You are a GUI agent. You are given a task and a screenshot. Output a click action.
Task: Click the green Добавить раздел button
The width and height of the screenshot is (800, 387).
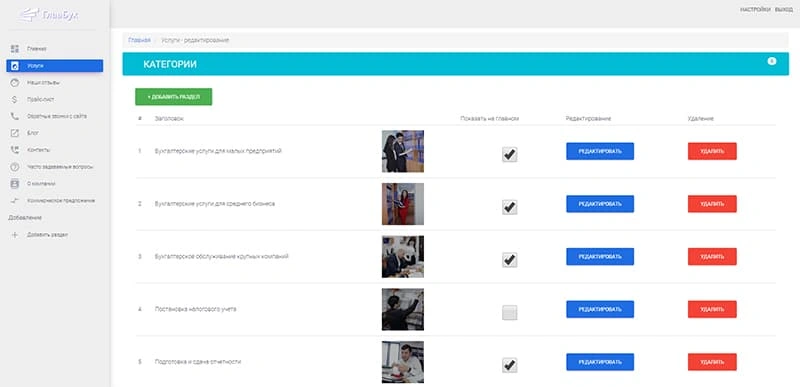(173, 97)
